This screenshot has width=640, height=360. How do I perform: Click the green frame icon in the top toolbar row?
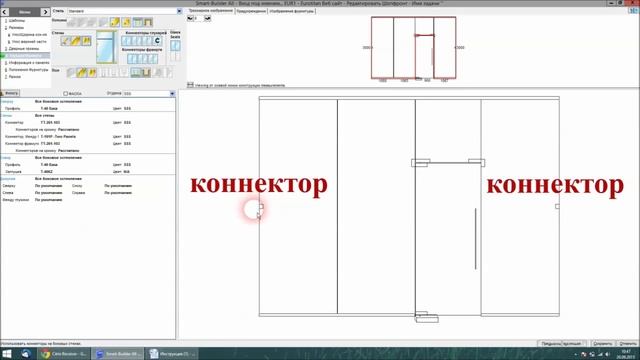point(138,22)
